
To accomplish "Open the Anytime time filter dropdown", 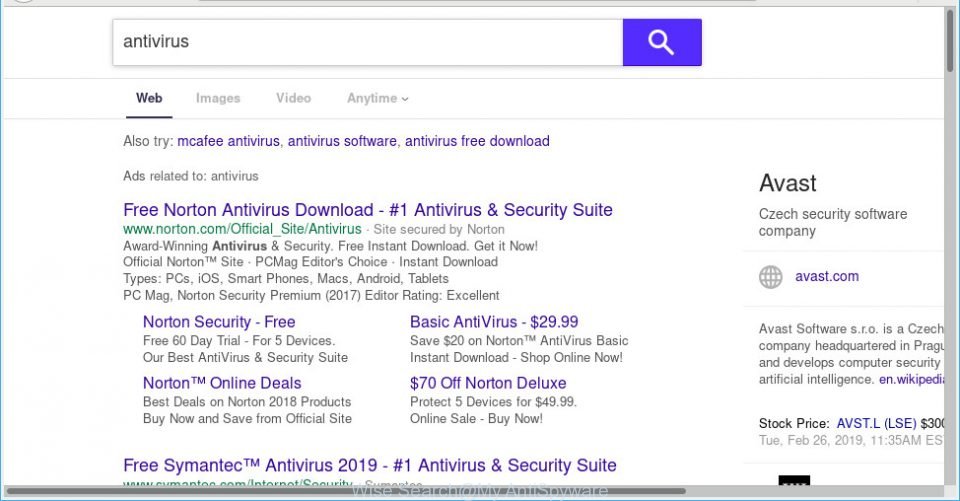I will tap(377, 98).
